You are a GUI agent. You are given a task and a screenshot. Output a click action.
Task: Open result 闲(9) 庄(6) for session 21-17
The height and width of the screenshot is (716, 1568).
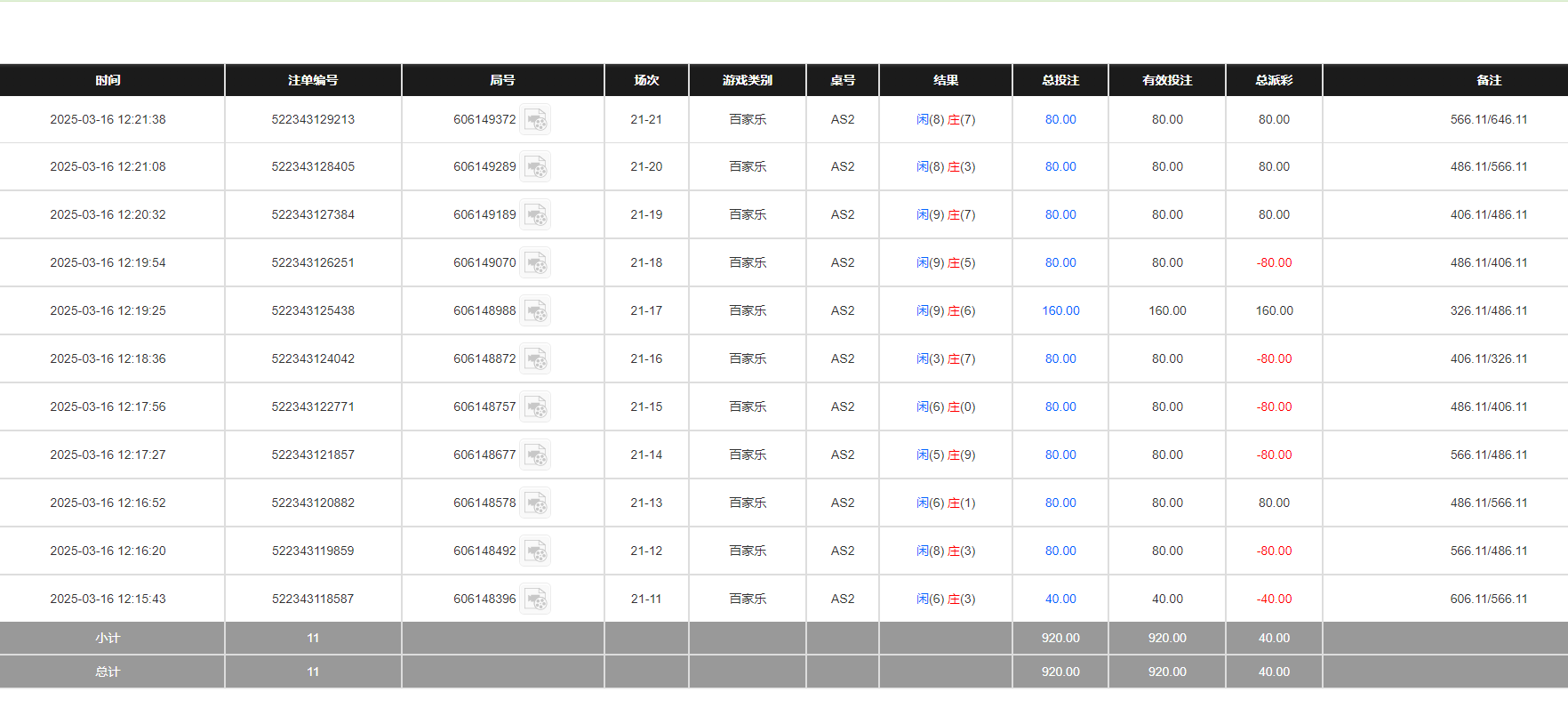[x=946, y=310]
